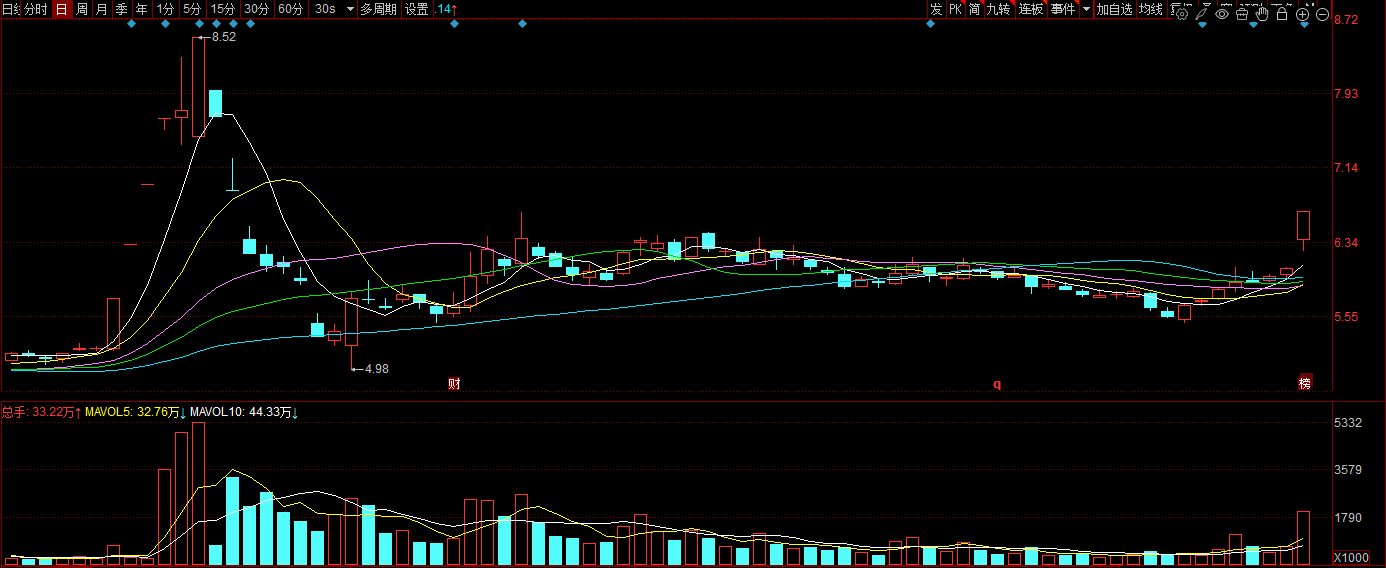Viewport: 1386px width, 568px height.
Task: Select the 30分 period tab
Action: click(x=257, y=9)
